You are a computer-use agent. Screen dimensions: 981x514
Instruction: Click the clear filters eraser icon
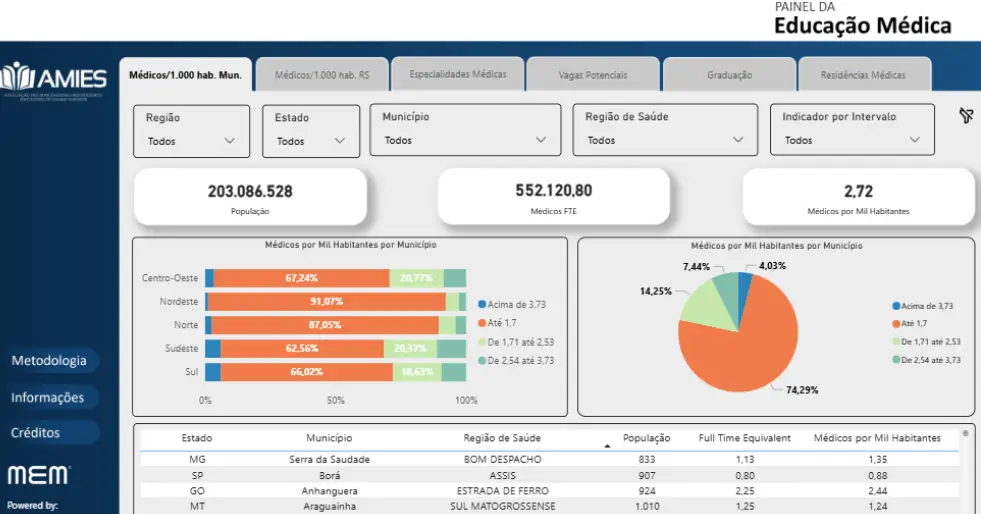pyautogui.click(x=965, y=116)
